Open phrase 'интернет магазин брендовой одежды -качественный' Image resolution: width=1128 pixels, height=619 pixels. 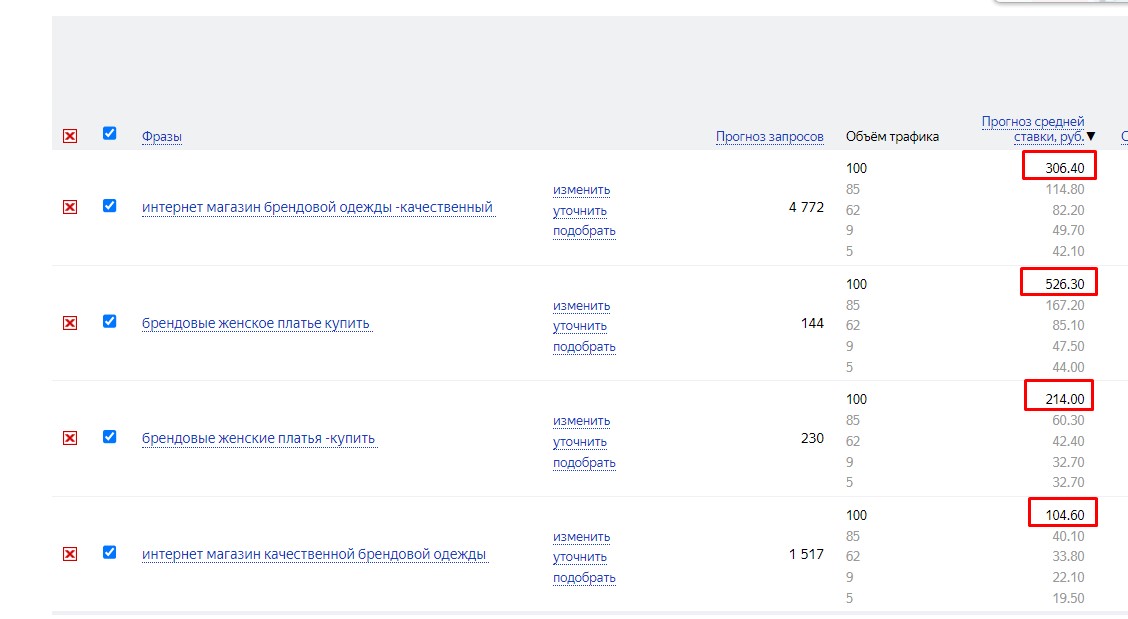pyautogui.click(x=317, y=208)
